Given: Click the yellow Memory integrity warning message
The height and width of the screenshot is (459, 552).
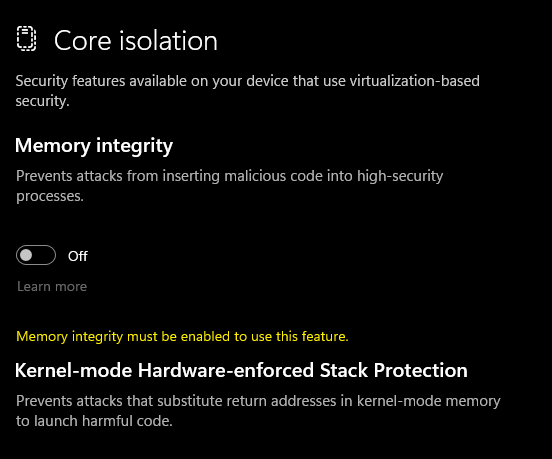Looking at the screenshot, I should point(182,337).
